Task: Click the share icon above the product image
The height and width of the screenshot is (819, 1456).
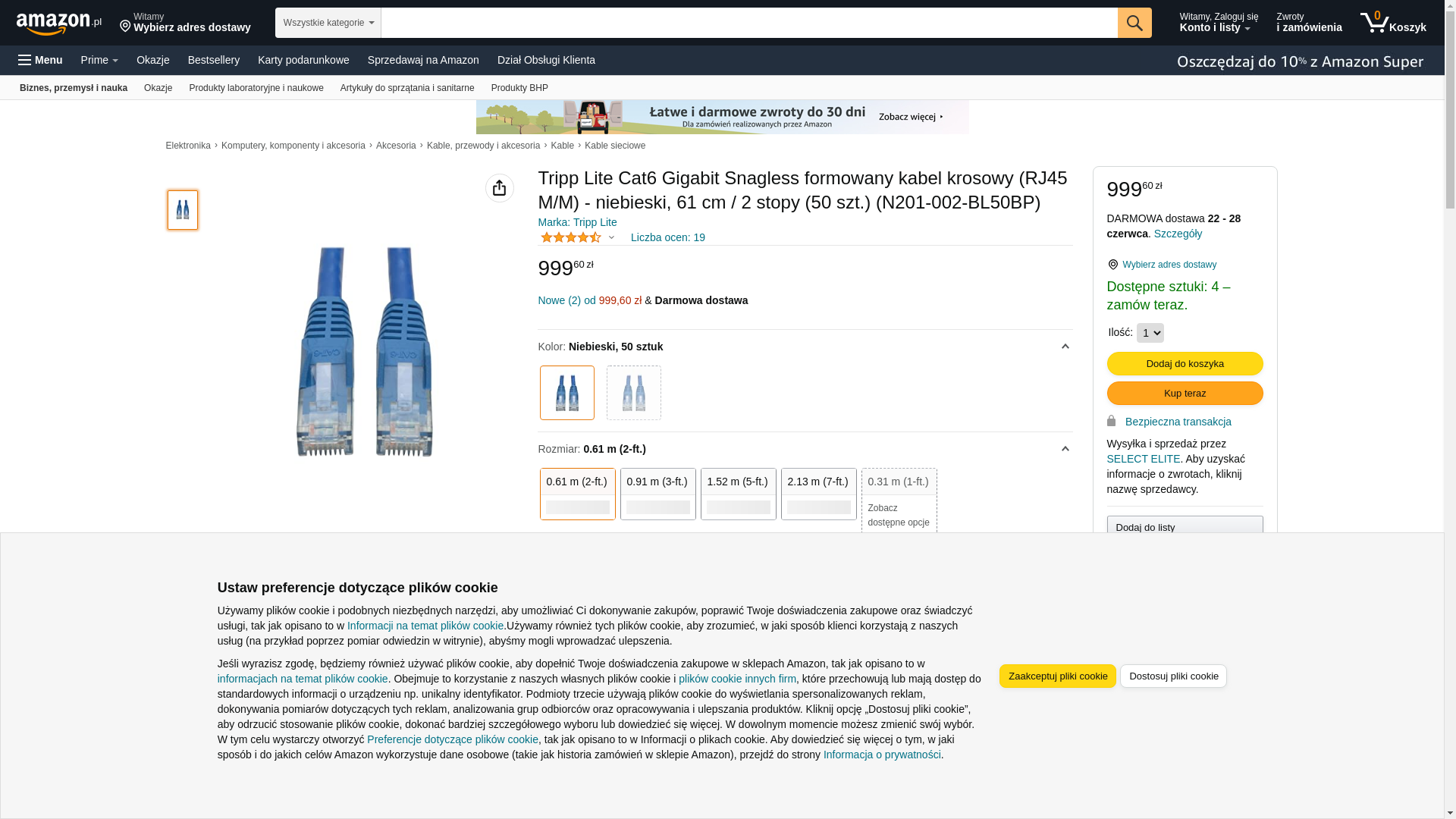Action: (x=499, y=188)
